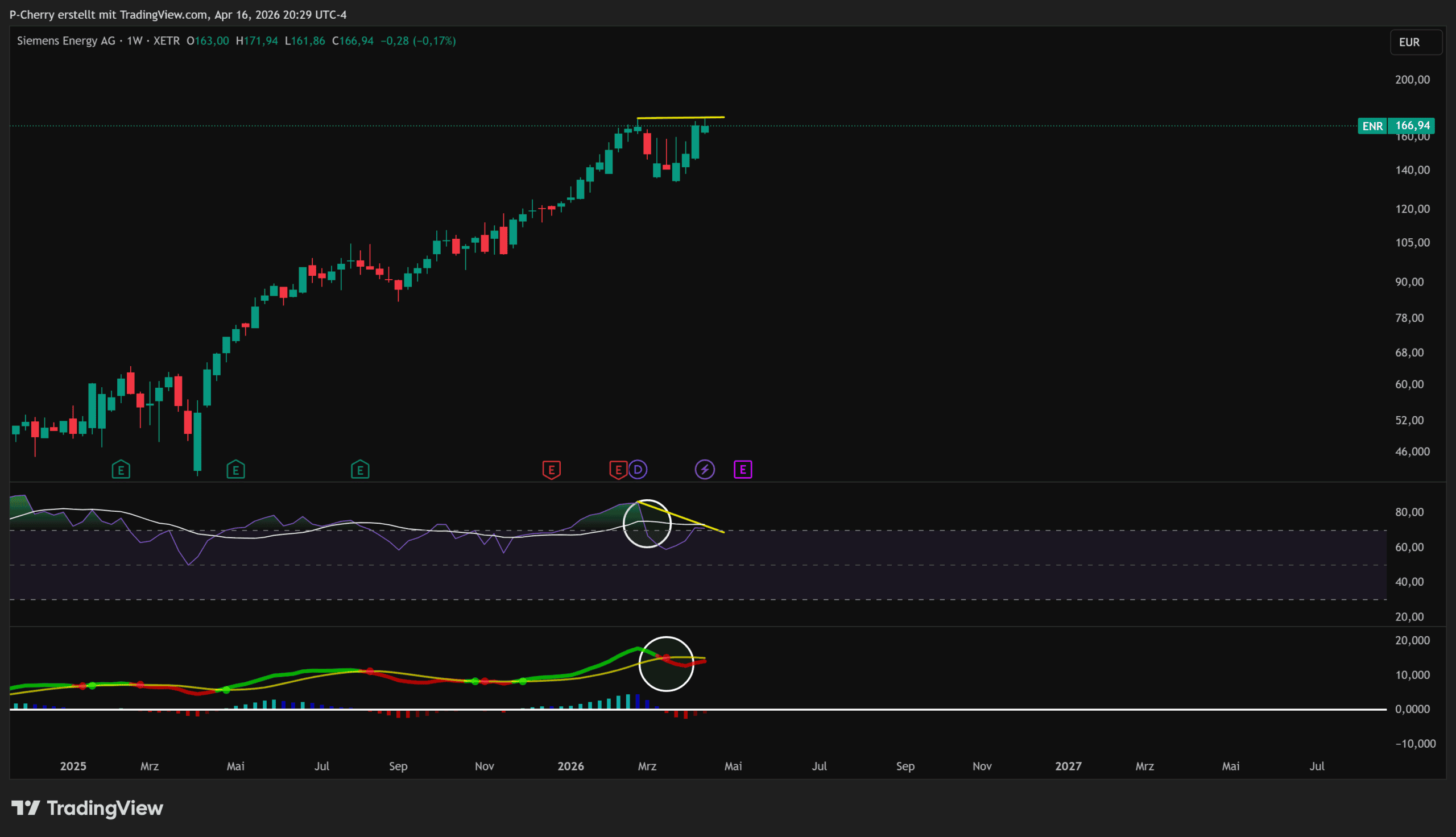Open the purple lightning bolt news marker

(705, 470)
